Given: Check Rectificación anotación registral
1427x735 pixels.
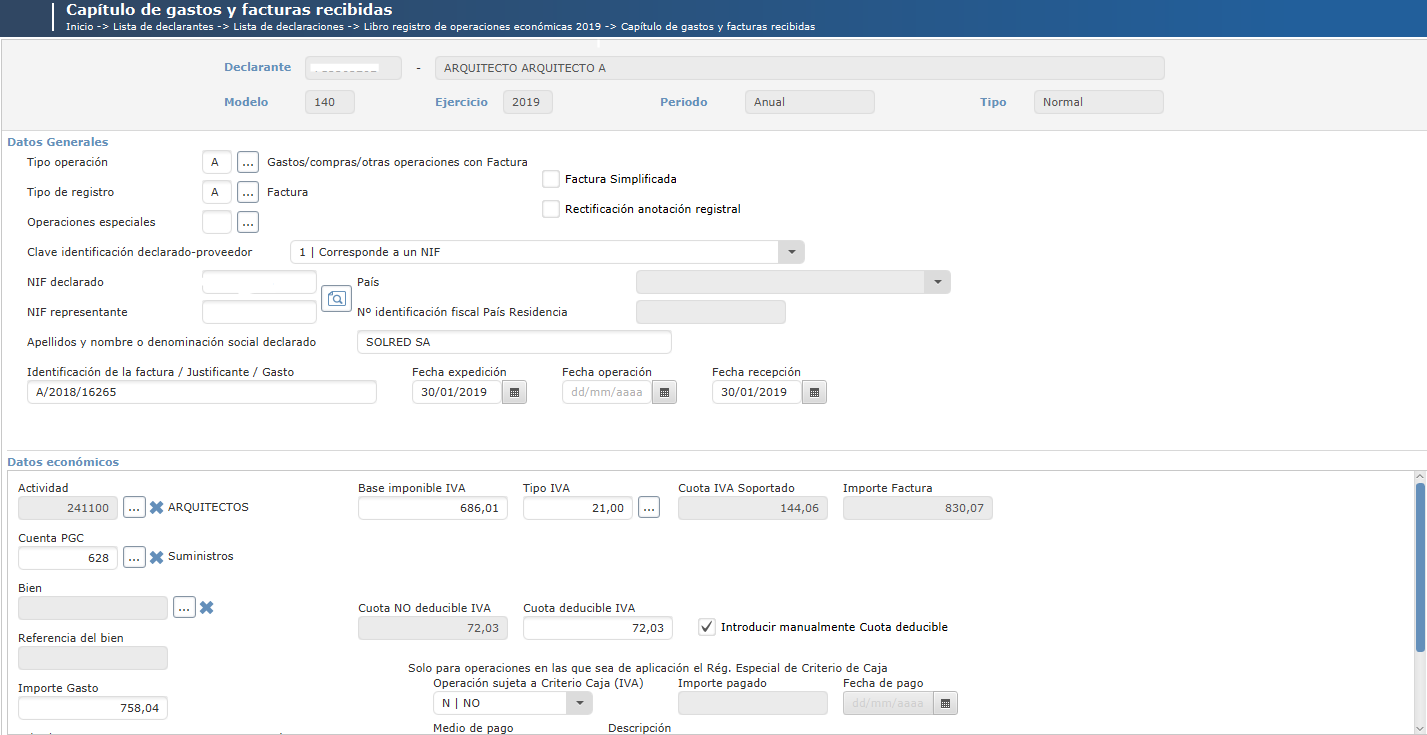Looking at the screenshot, I should (x=550, y=209).
